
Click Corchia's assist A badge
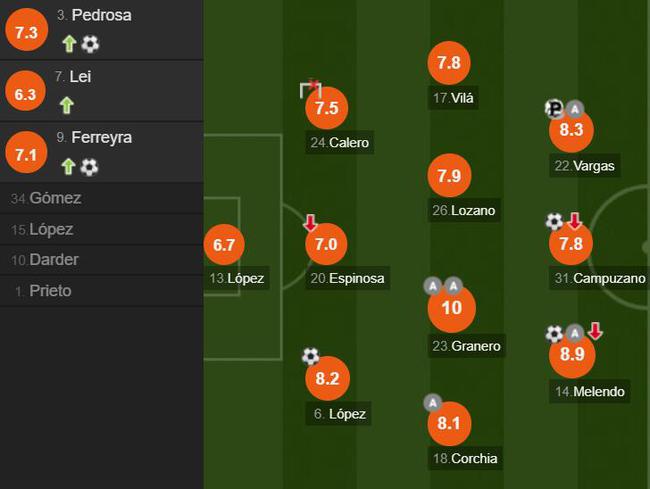click(x=432, y=403)
